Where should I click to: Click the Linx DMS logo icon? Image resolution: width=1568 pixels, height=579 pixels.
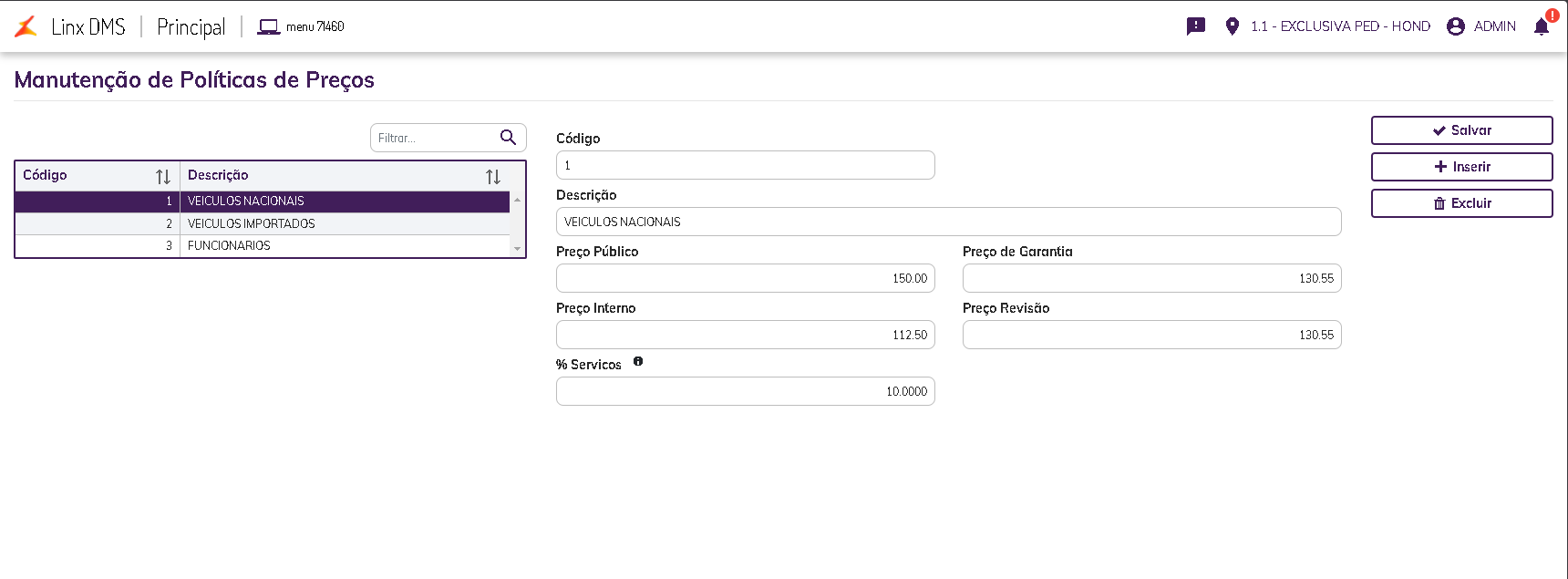point(26,26)
